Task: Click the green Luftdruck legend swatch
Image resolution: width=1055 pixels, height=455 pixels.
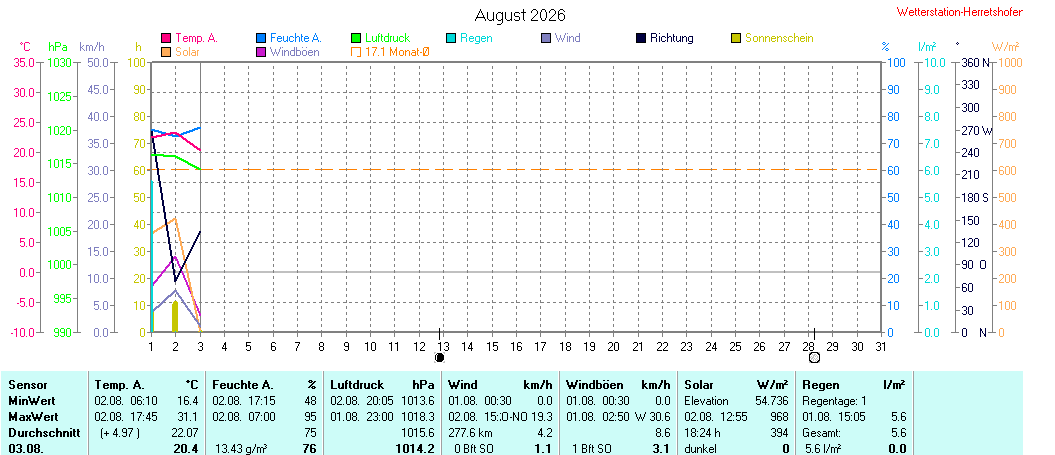Action: coord(356,38)
